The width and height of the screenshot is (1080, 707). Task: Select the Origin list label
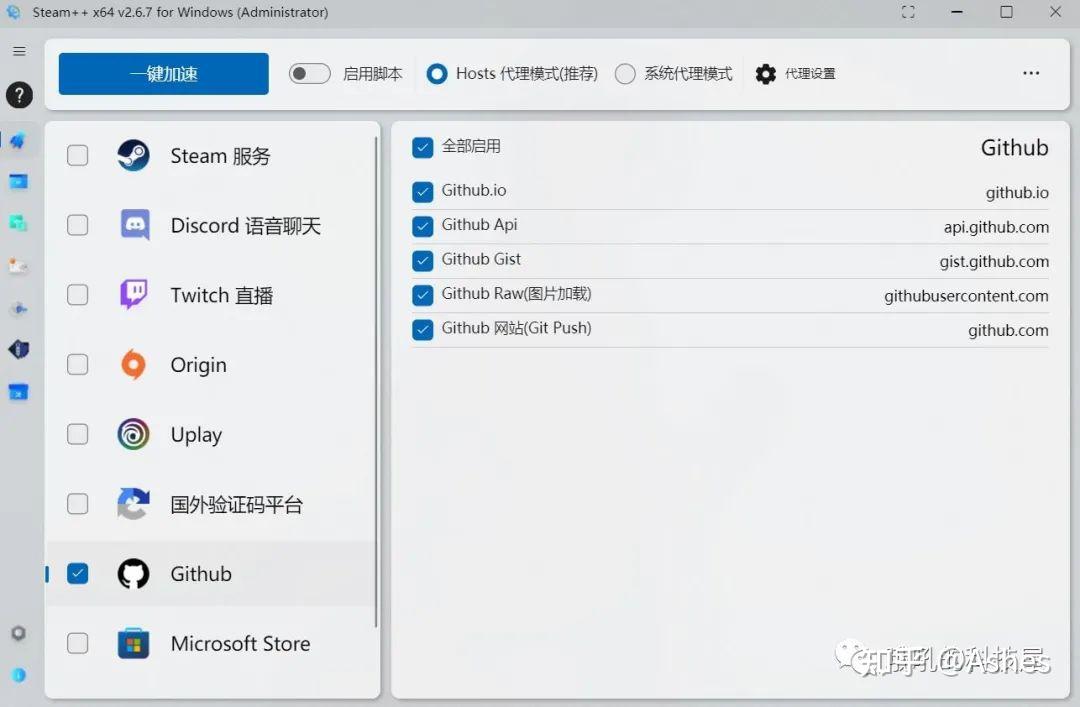[x=198, y=365]
